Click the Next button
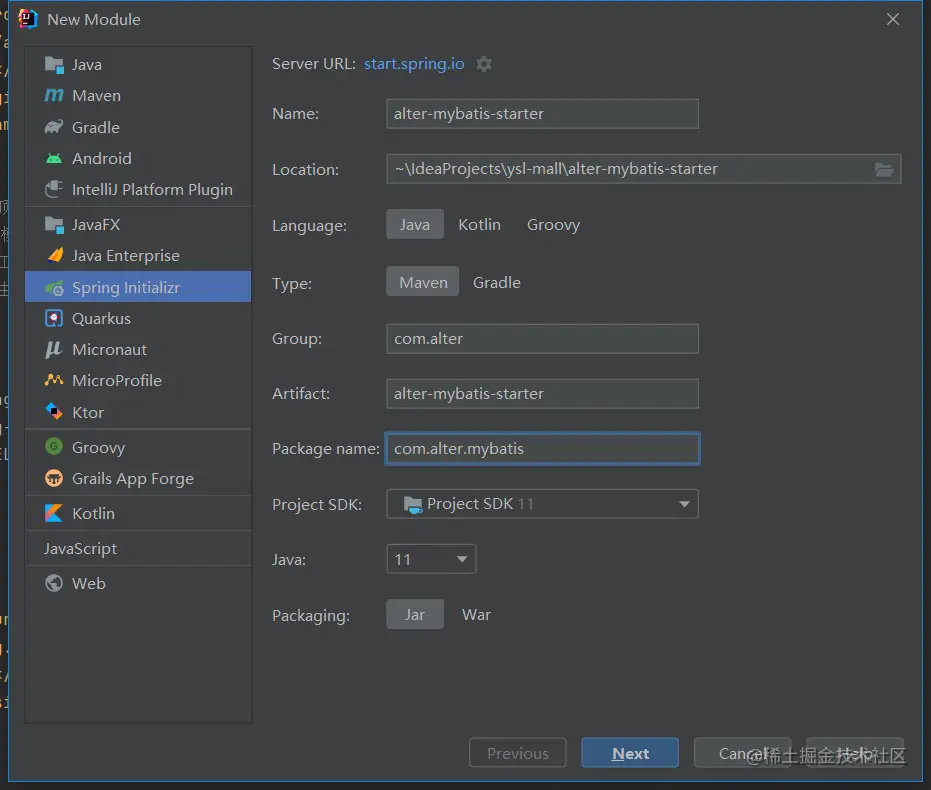 click(630, 753)
